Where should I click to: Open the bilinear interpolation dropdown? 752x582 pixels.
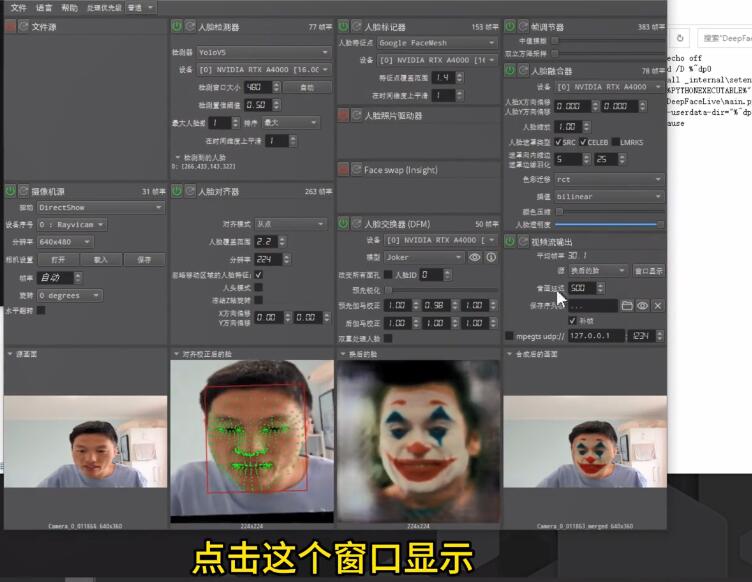coord(610,197)
